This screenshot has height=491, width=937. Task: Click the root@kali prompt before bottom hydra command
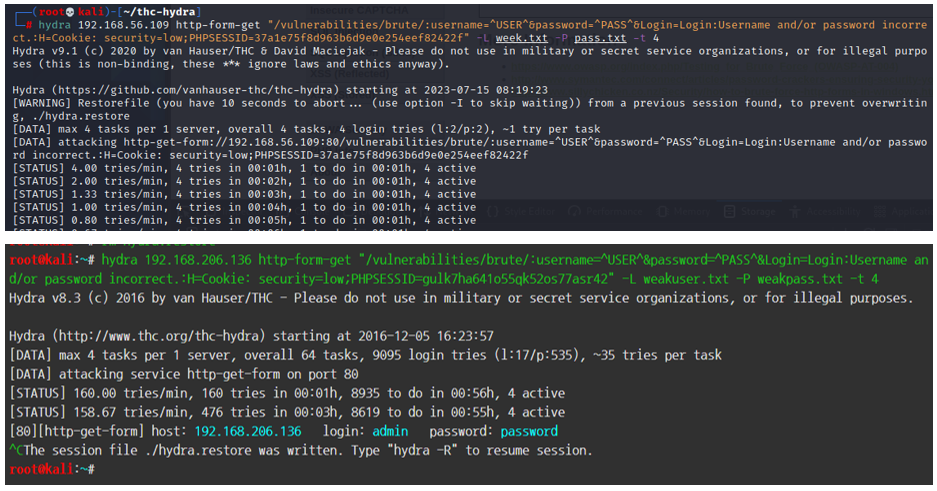point(51,260)
